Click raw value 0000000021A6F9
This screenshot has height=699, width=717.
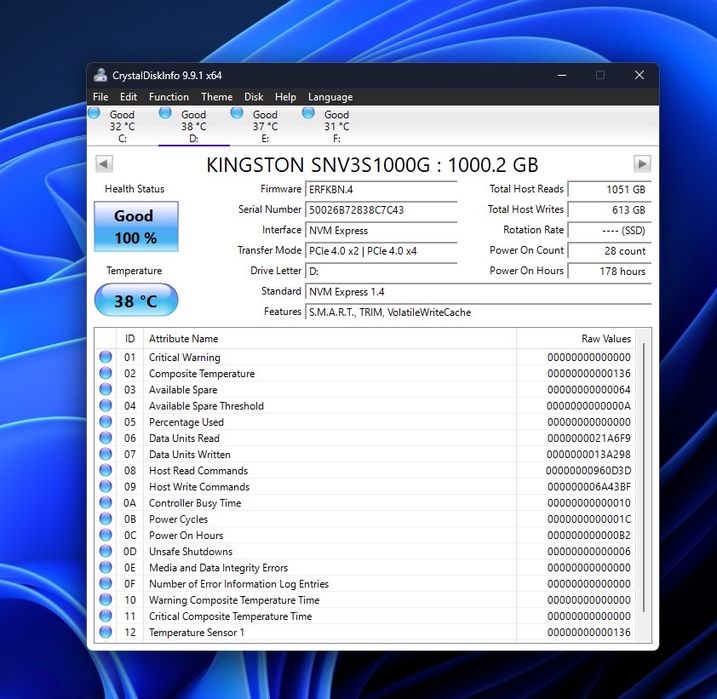(x=589, y=438)
